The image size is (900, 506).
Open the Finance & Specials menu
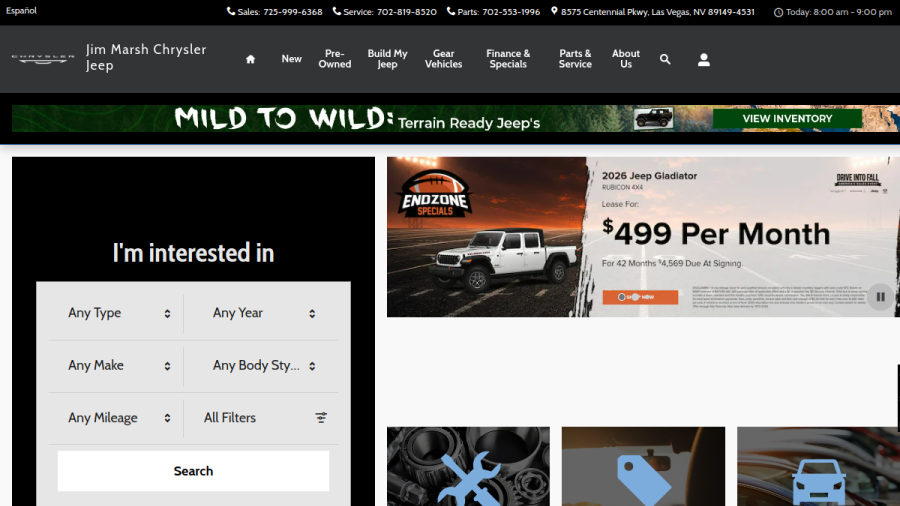click(x=508, y=59)
